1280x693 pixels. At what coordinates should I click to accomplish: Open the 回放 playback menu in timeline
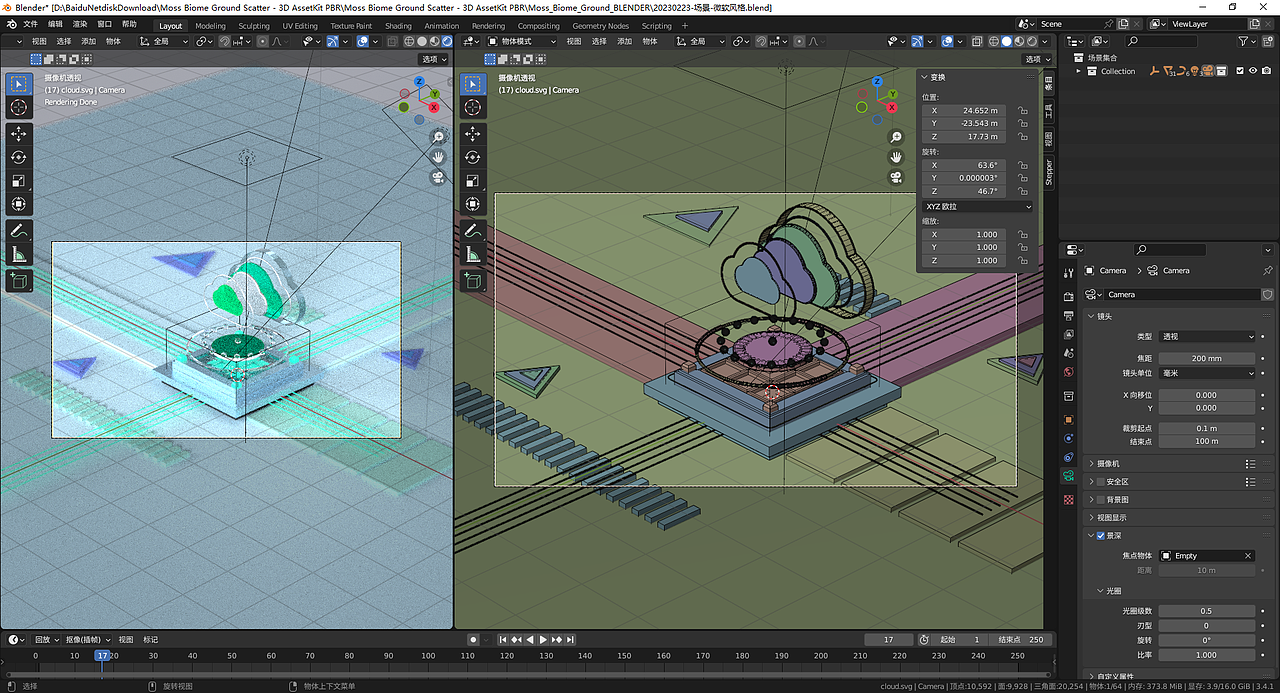coord(46,639)
